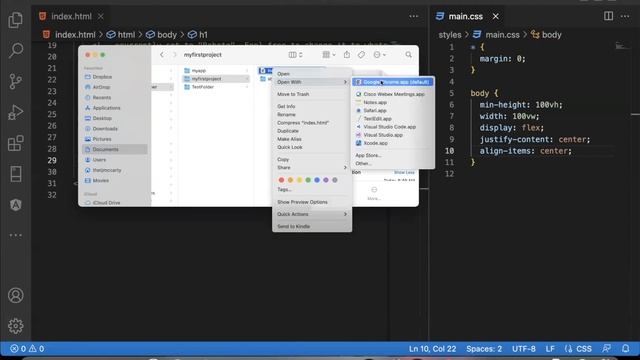Image resolution: width=640 pixels, height=360 pixels.
Task: Open Run and Debug view
Action: pos(16,112)
